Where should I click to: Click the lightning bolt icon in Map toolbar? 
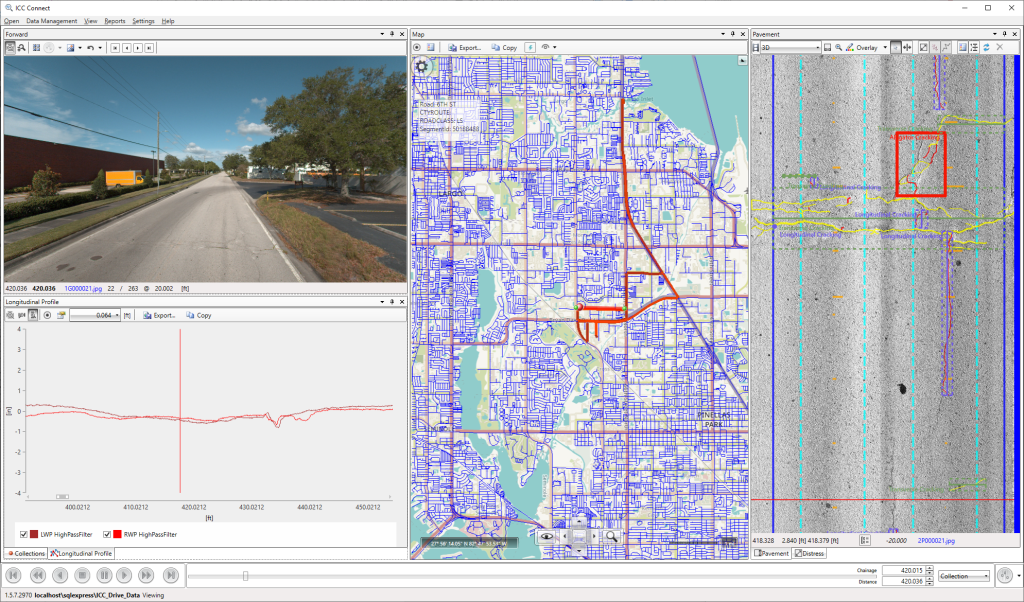pos(529,47)
